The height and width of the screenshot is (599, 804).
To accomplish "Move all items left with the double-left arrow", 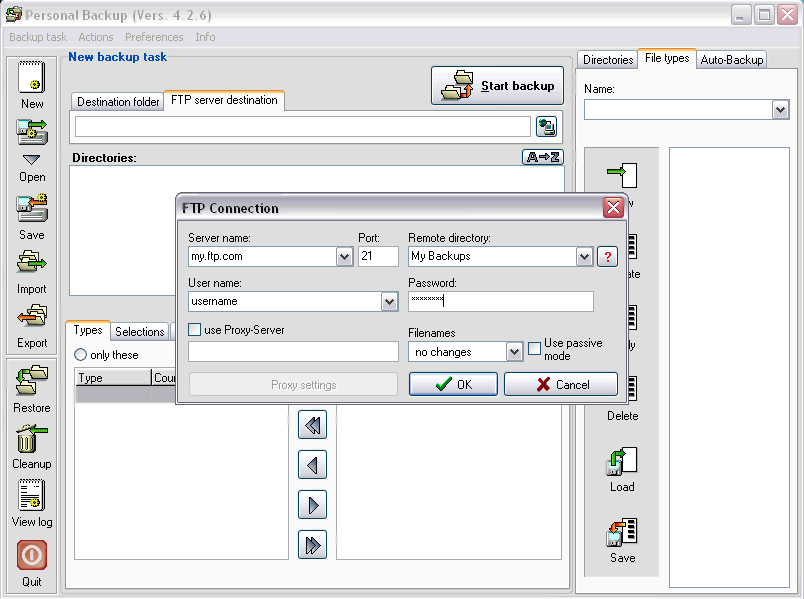I will (x=312, y=425).
